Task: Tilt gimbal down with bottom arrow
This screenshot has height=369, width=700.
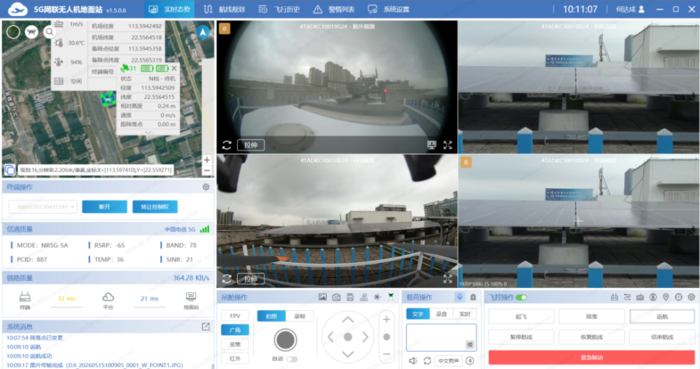Action: 348,354
